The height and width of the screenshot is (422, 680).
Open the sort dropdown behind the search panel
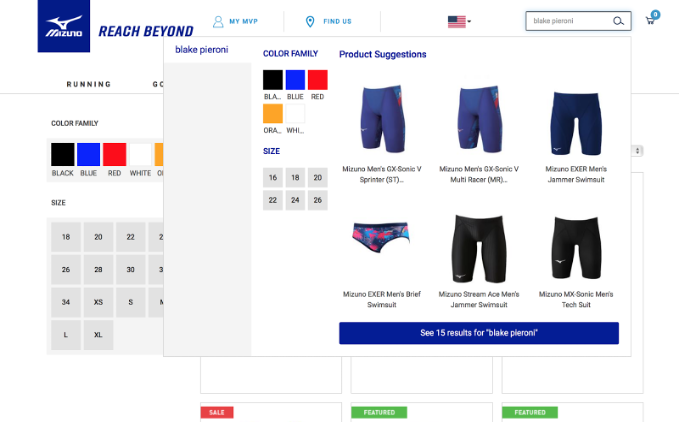coord(637,150)
